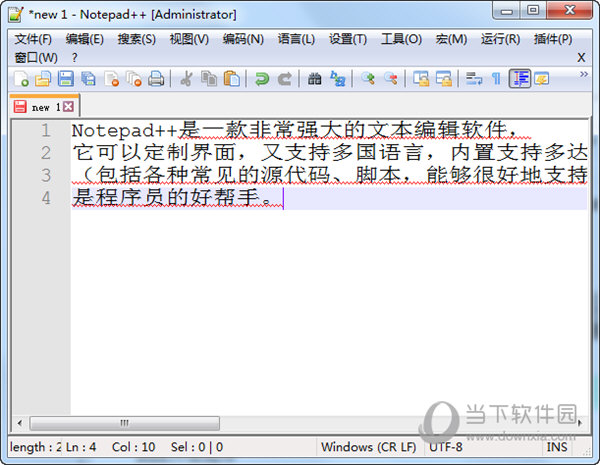Click text line starting with 它可以定制界面
600x465 pixels.
(330, 153)
